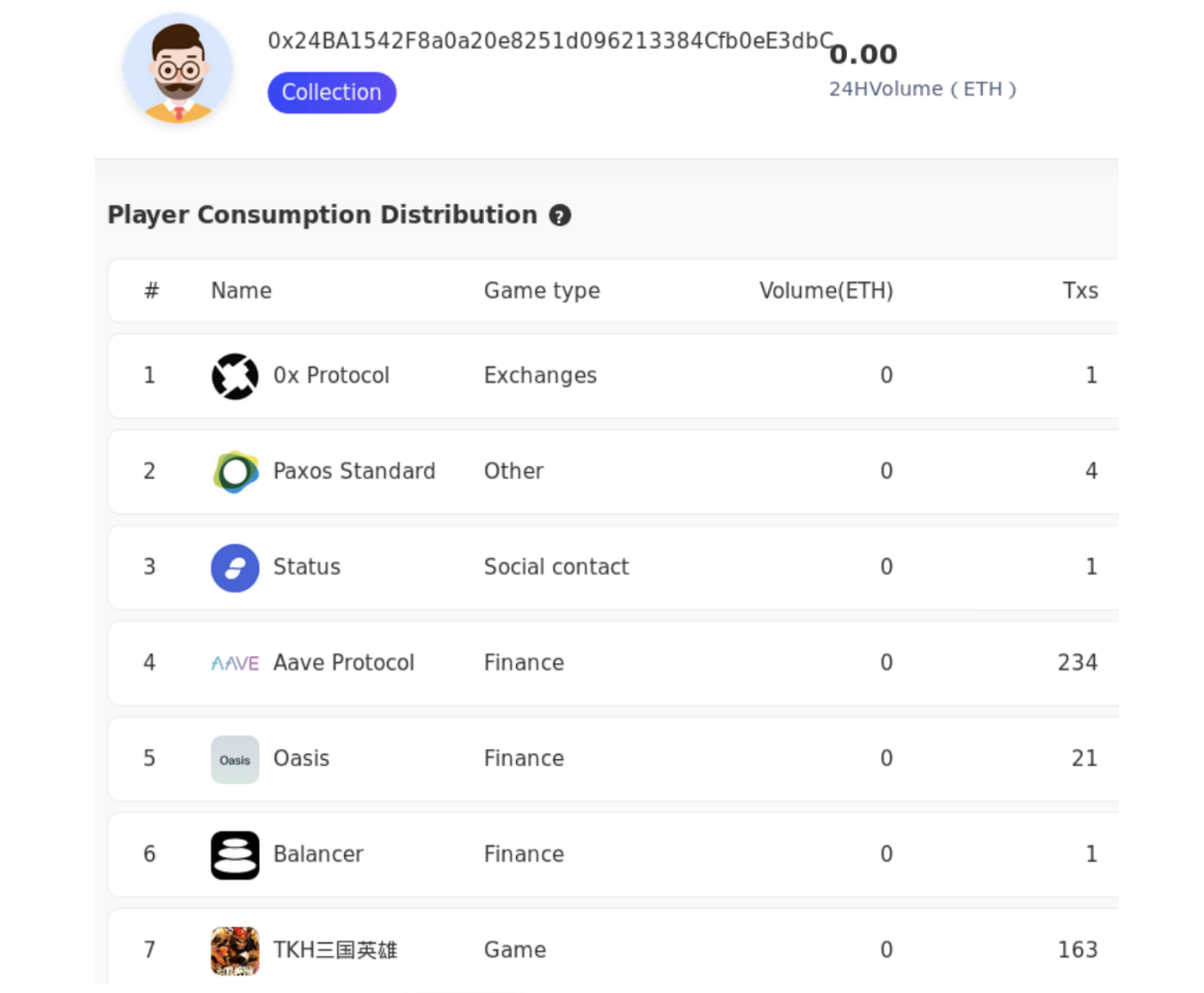Click the Name column header
This screenshot has height=993, width=1204.
point(242,291)
